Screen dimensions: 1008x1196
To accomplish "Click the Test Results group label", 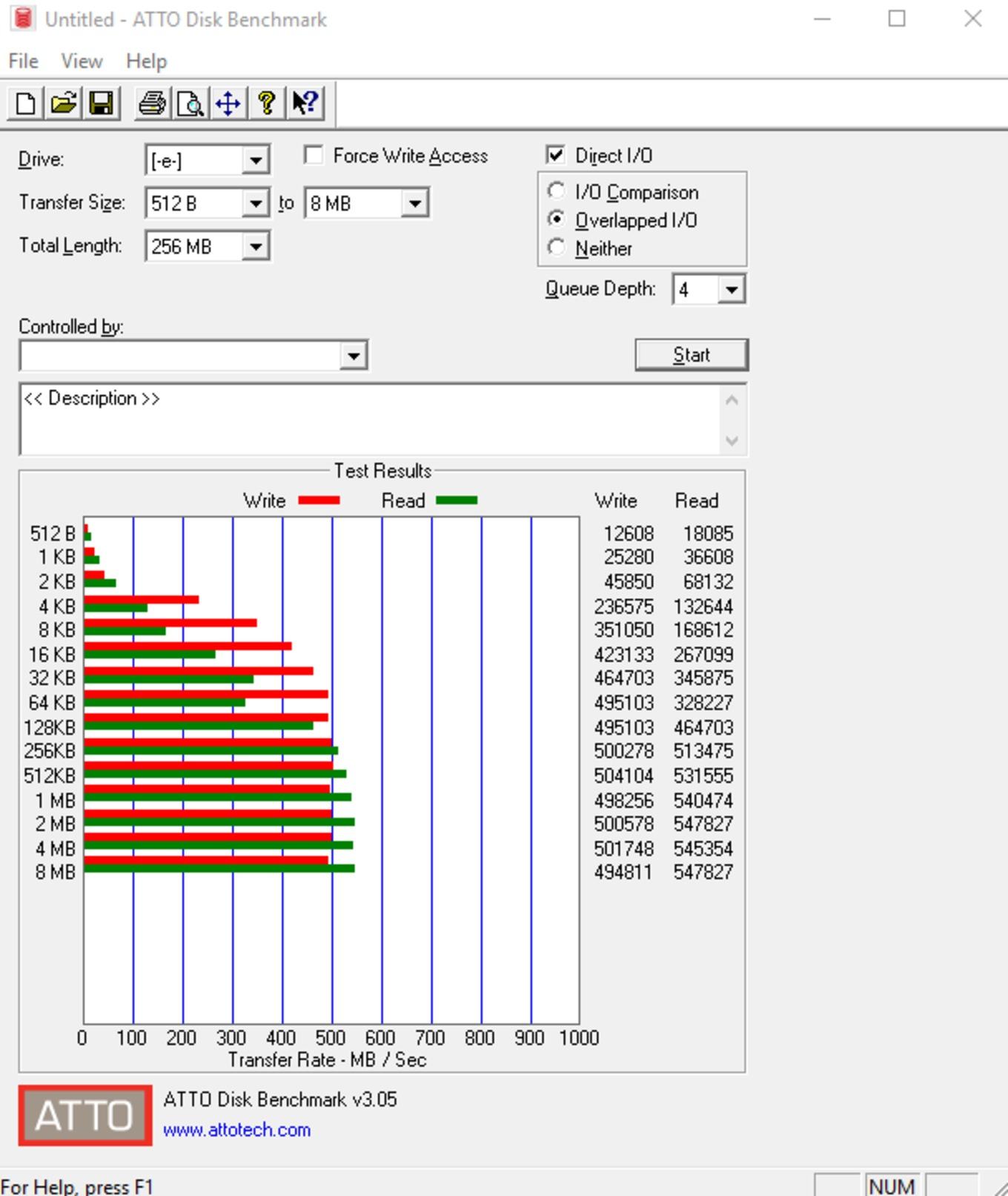I will tap(382, 471).
